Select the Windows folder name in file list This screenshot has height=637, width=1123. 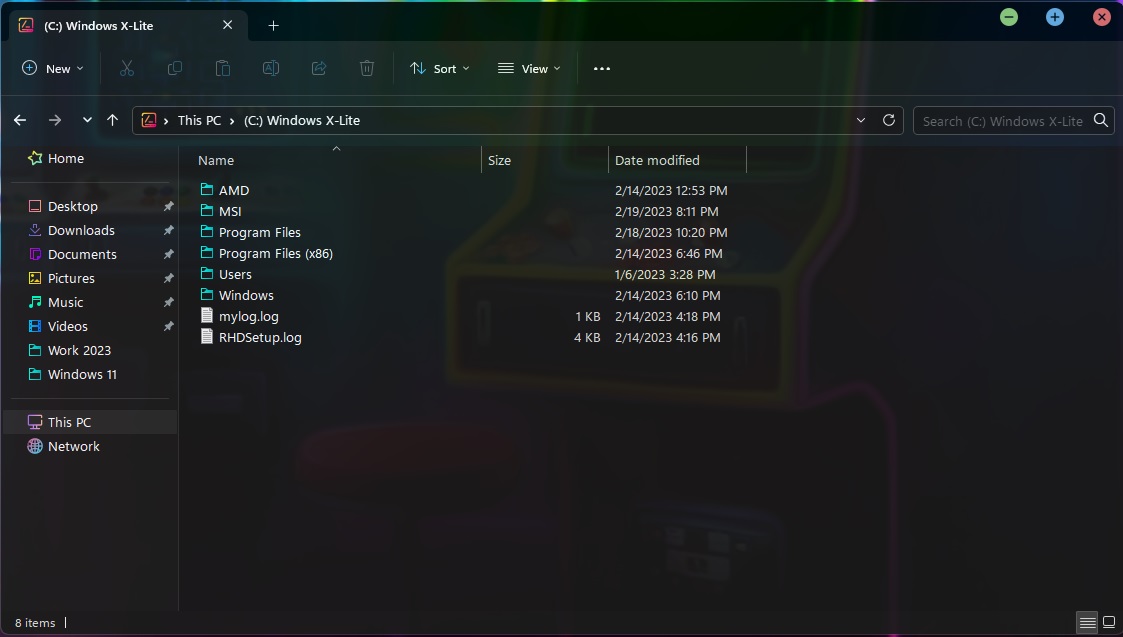pos(246,295)
